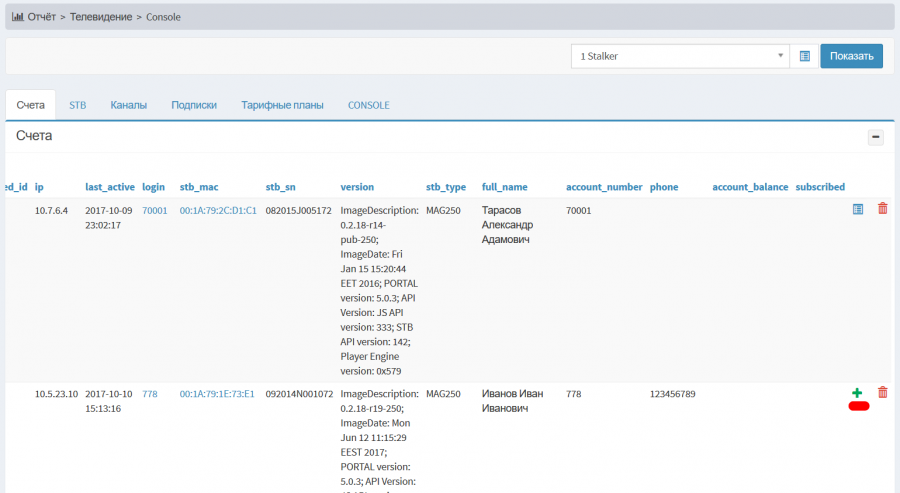Image resolution: width=900 pixels, height=493 pixels.
Task: Collapse the Счета panel with minus button
Action: pyautogui.click(x=875, y=137)
